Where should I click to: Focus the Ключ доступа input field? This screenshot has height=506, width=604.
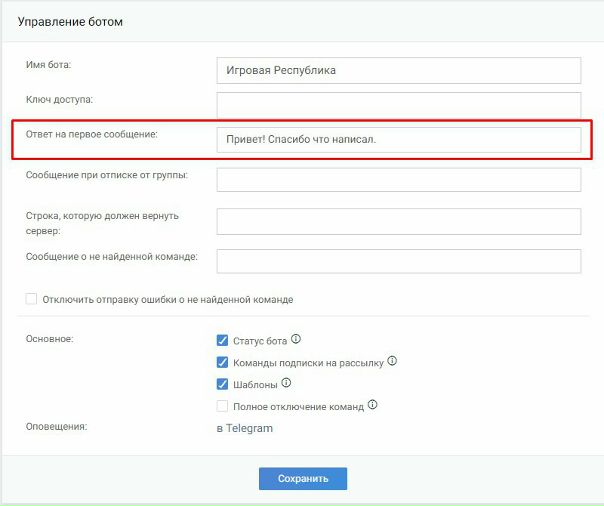(x=398, y=105)
